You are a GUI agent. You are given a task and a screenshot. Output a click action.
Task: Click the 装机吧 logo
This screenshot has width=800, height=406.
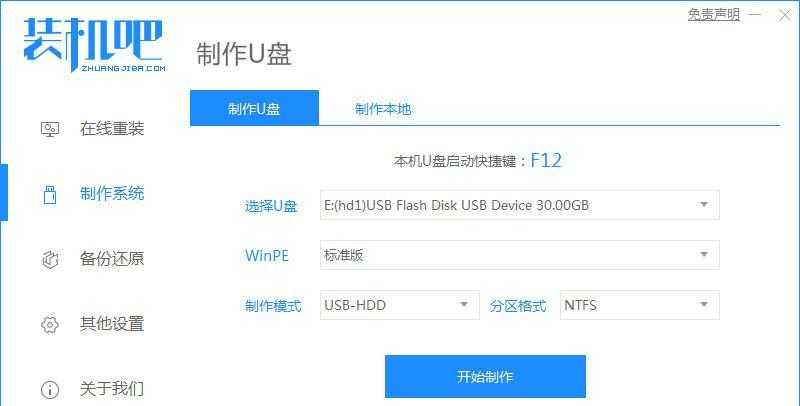click(x=93, y=45)
